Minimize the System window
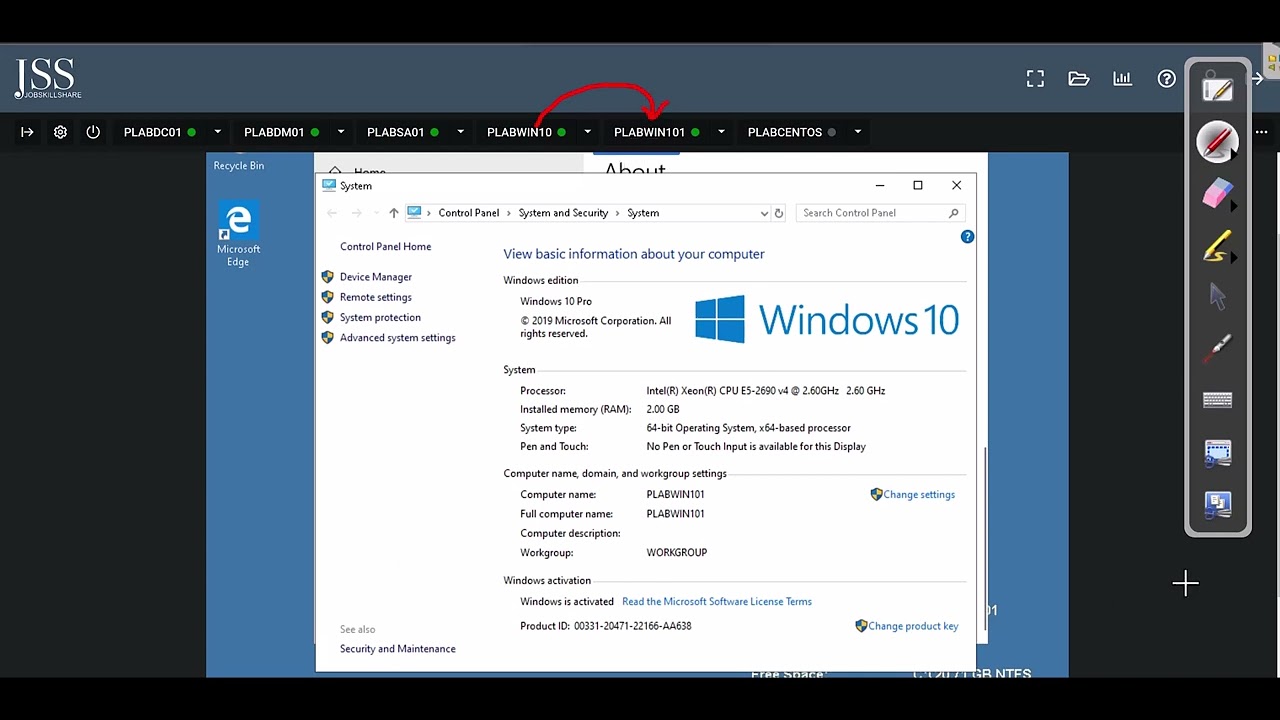The height and width of the screenshot is (720, 1280). [x=880, y=185]
